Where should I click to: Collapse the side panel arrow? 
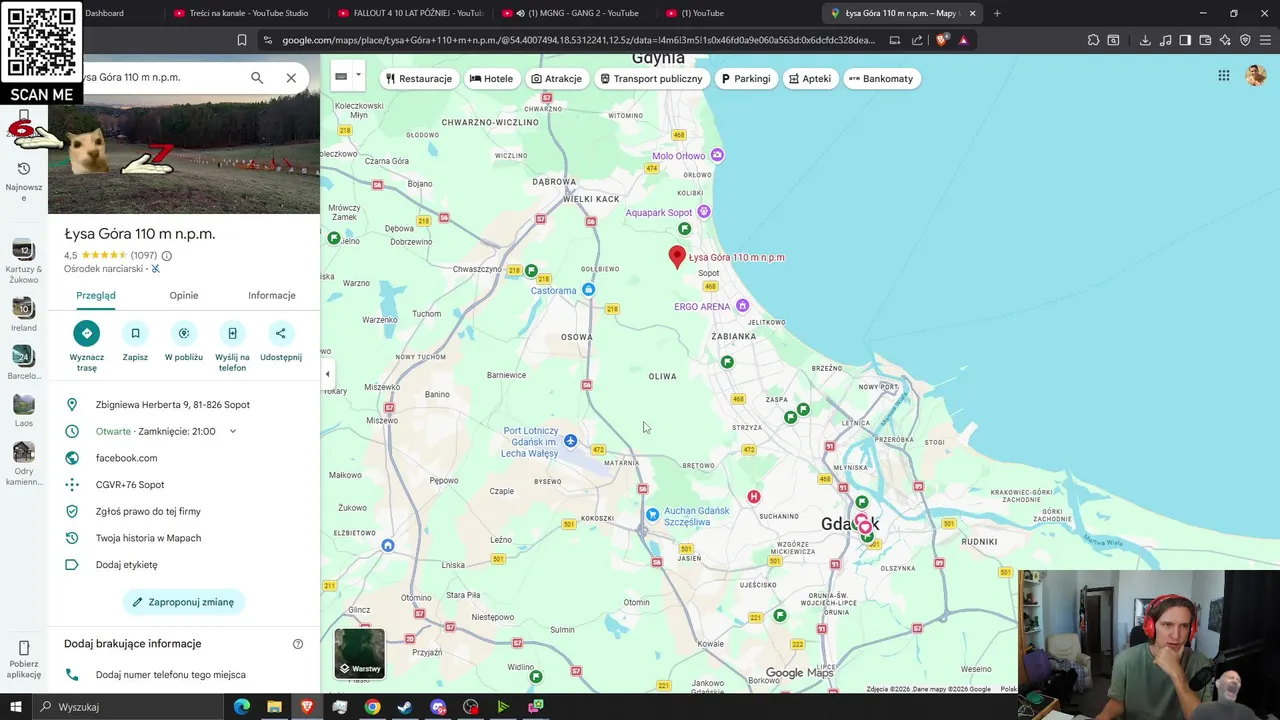pos(327,374)
